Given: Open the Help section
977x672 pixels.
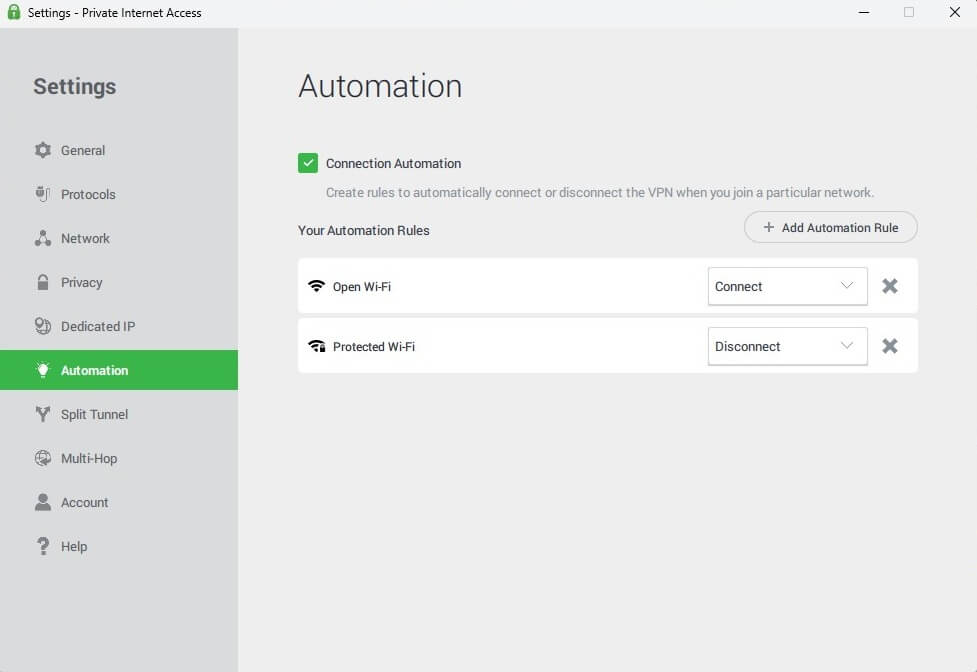Looking at the screenshot, I should point(74,546).
